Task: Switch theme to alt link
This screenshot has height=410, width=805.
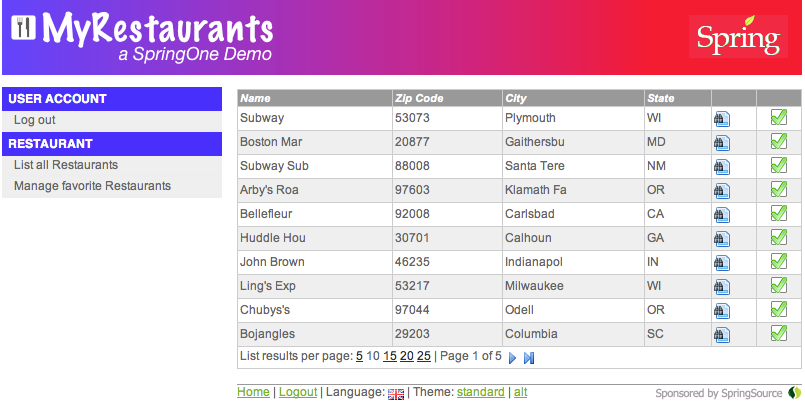Action: pos(520,393)
